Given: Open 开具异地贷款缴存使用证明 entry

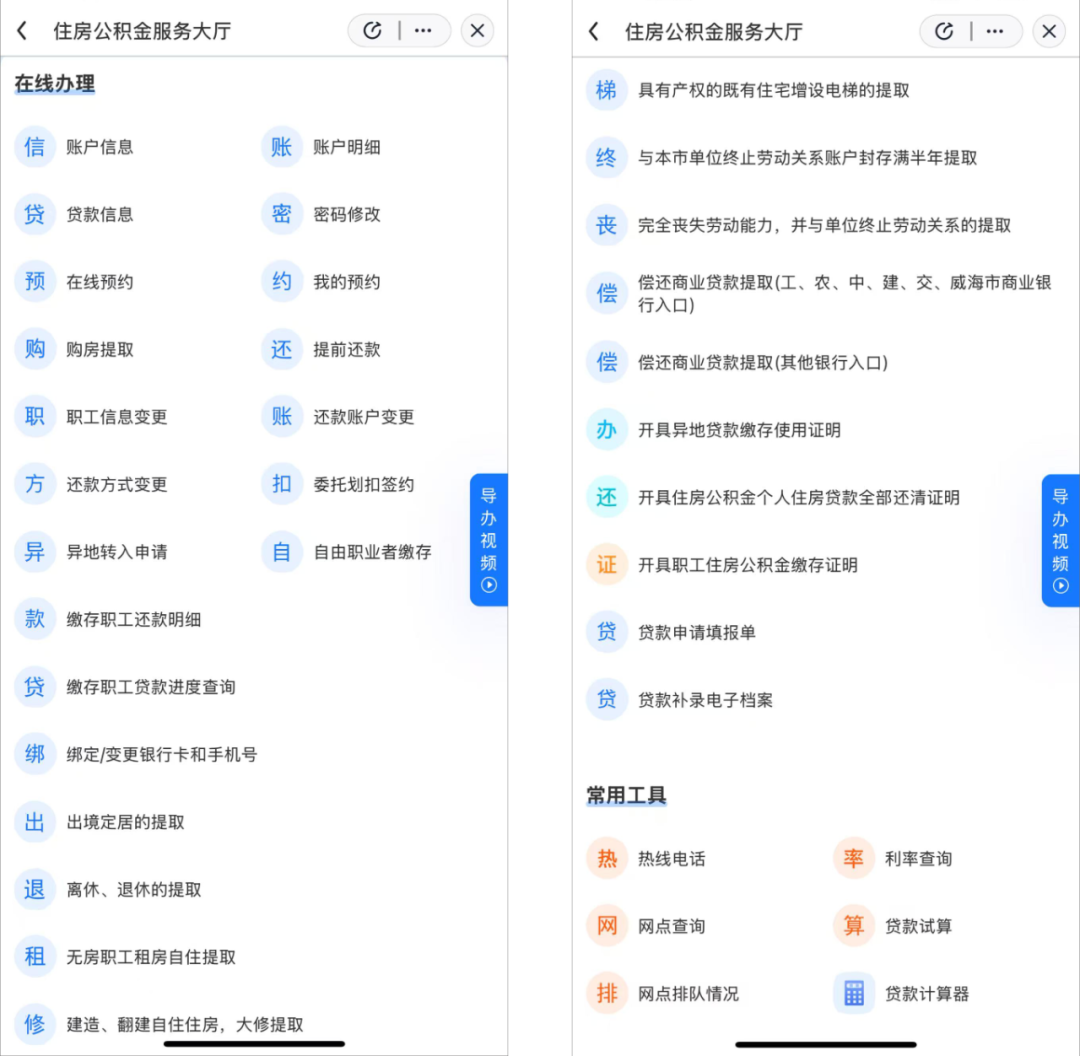Looking at the screenshot, I should pos(739,430).
